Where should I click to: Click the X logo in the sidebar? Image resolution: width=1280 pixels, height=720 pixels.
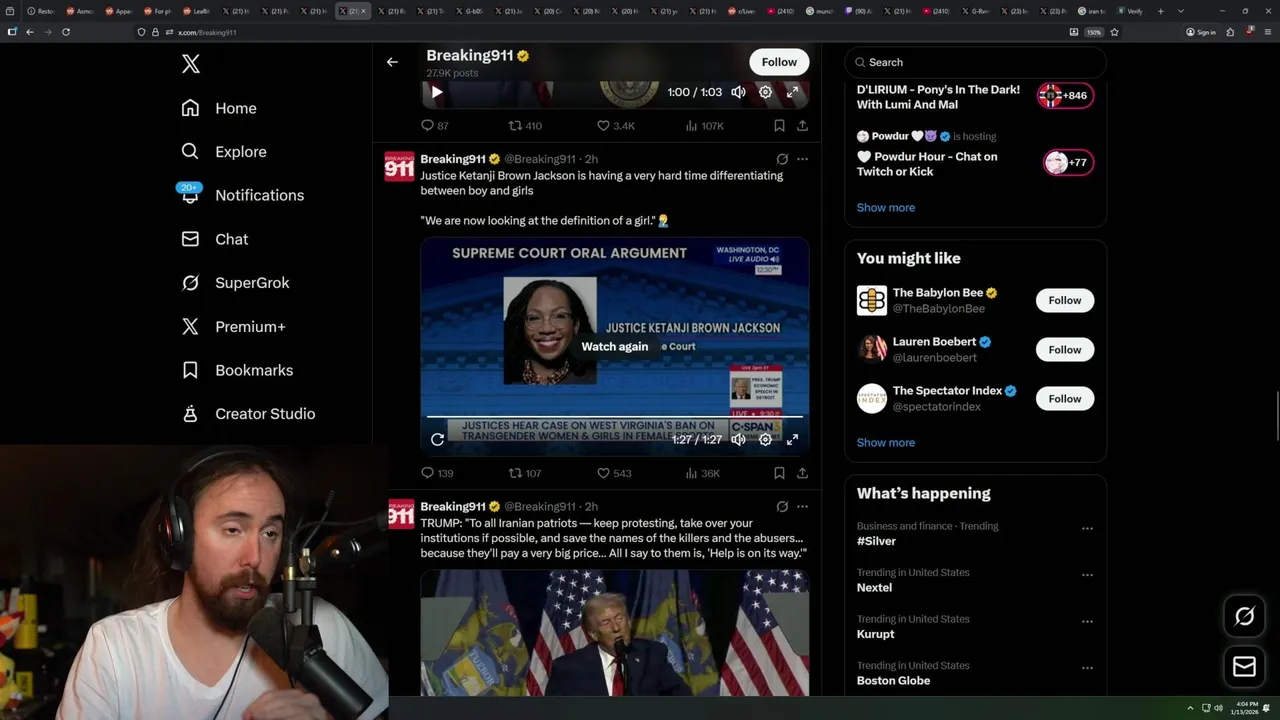pyautogui.click(x=191, y=64)
